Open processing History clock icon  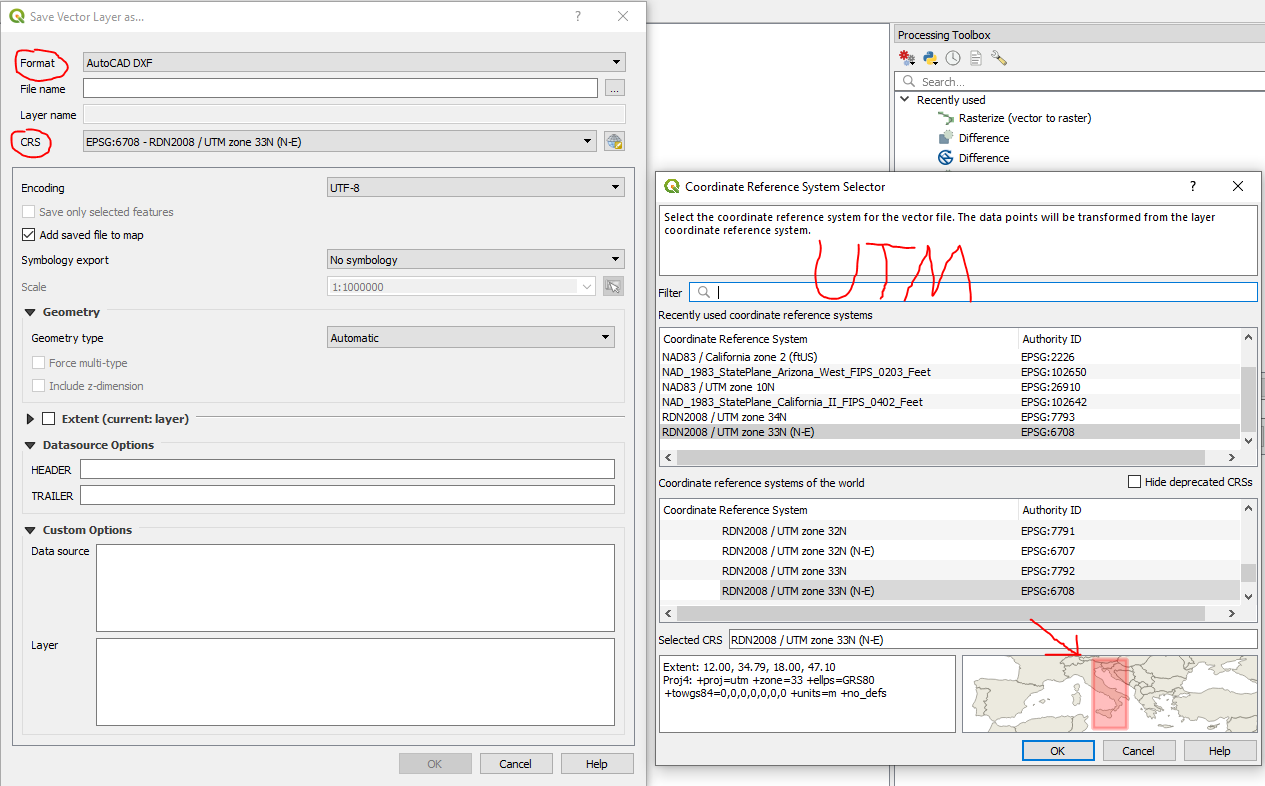tap(953, 58)
